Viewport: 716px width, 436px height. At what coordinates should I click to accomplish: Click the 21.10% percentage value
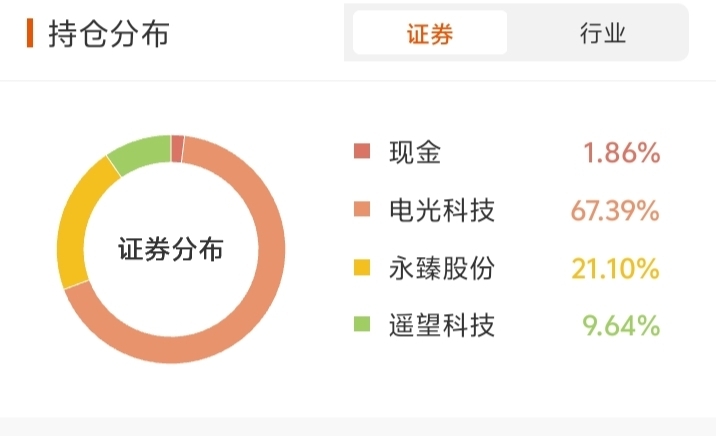point(614,268)
